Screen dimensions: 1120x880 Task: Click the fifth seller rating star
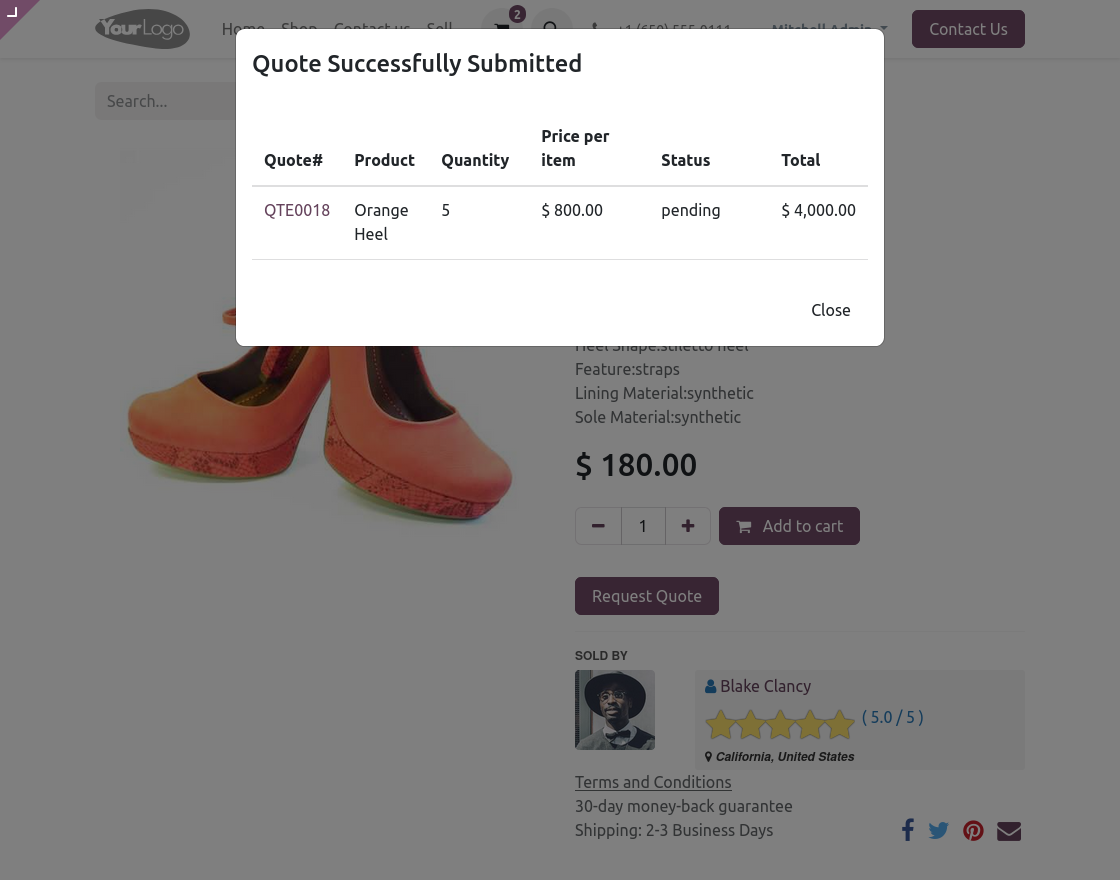pyautogui.click(x=839, y=723)
